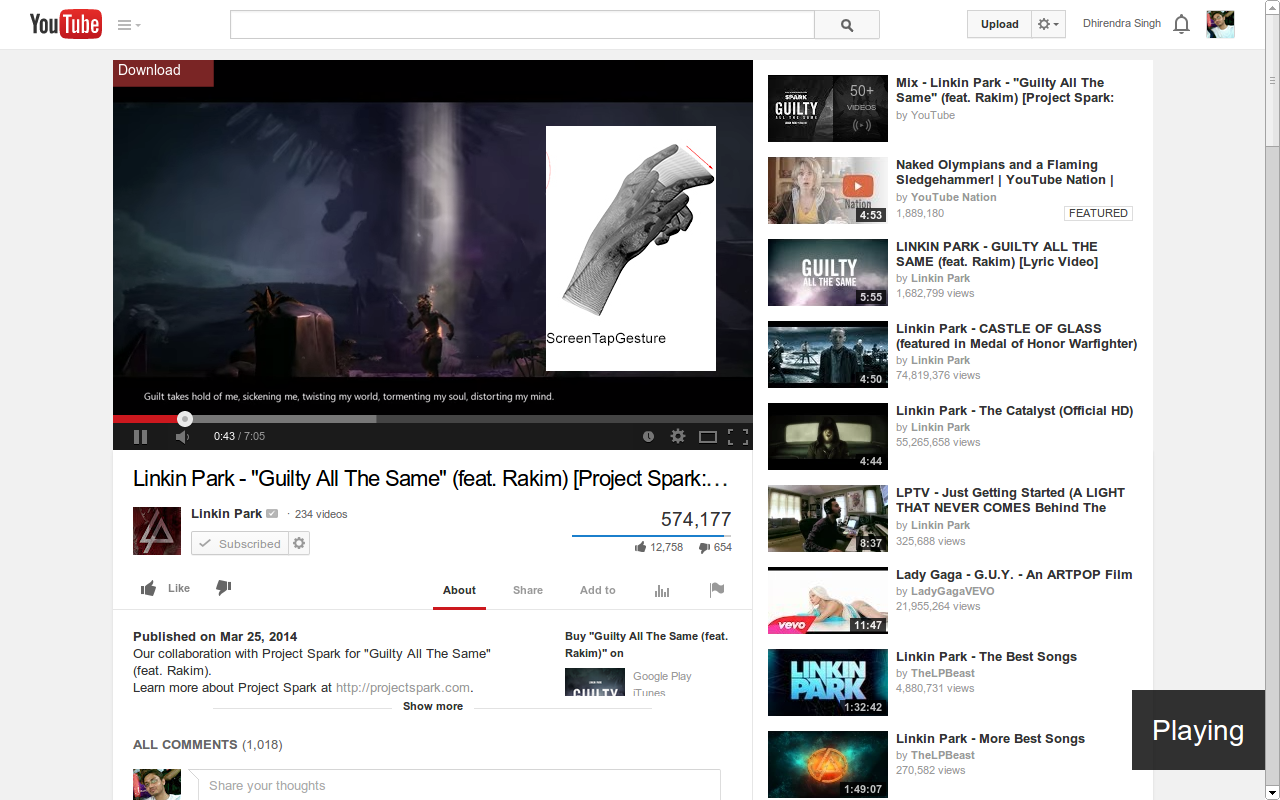Open Dhirendra Singh account link

tap(1122, 23)
